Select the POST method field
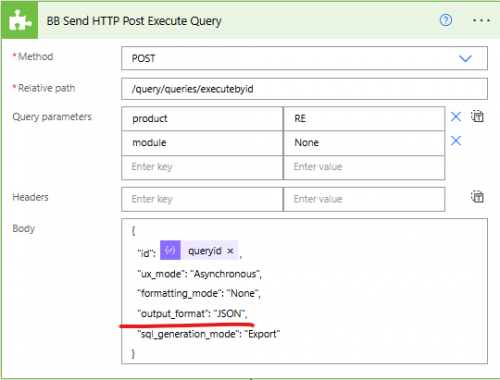Viewport: 500px width, 380px height. tap(304, 58)
